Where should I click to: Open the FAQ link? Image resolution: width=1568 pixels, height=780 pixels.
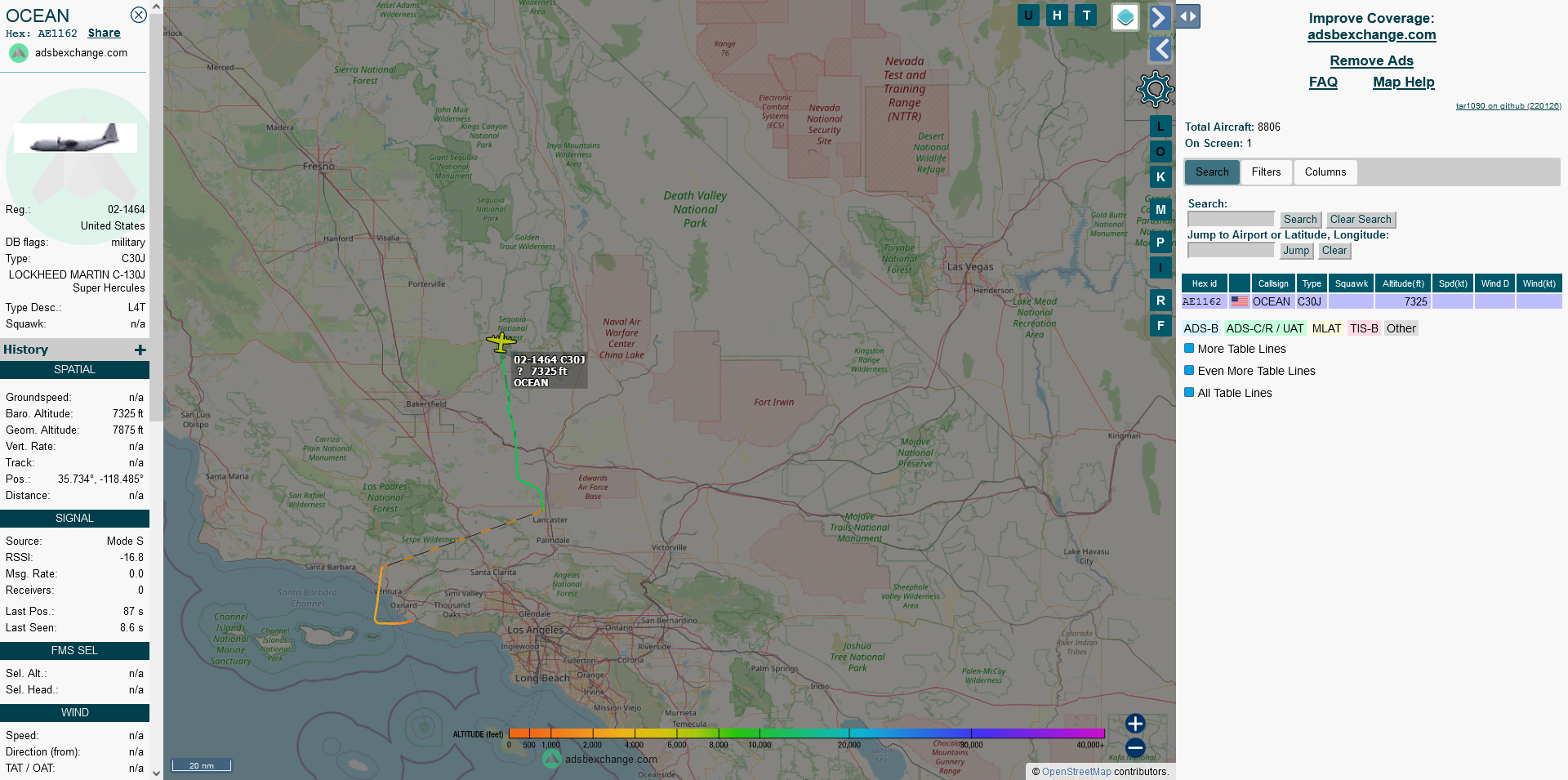pyautogui.click(x=1323, y=82)
